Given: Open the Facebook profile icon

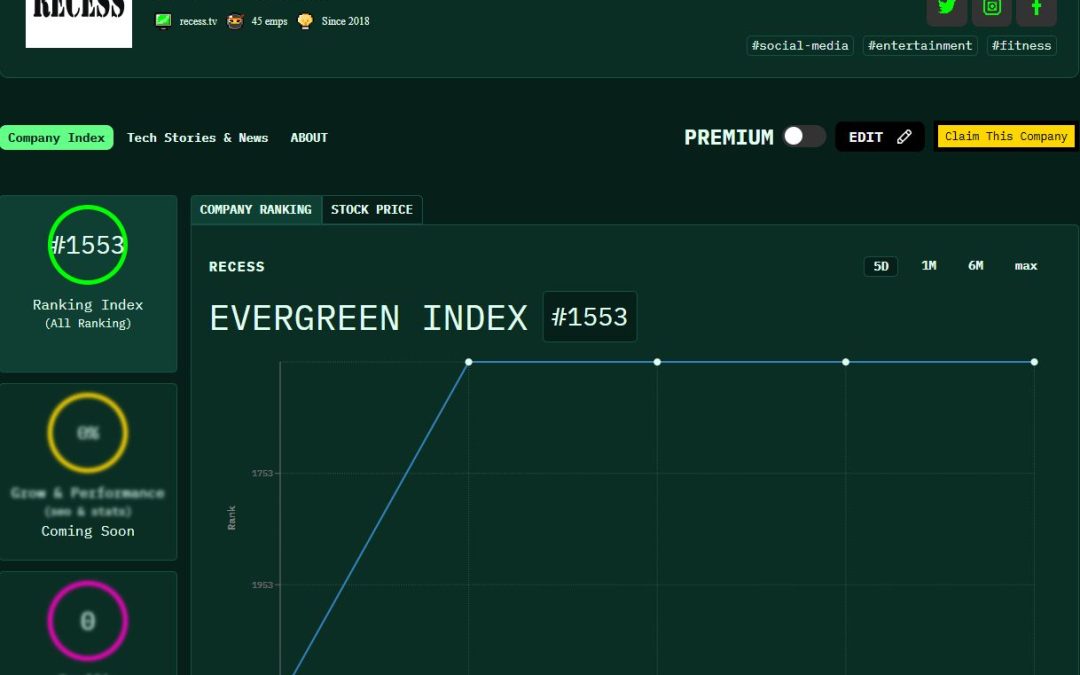Looking at the screenshot, I should [1036, 9].
